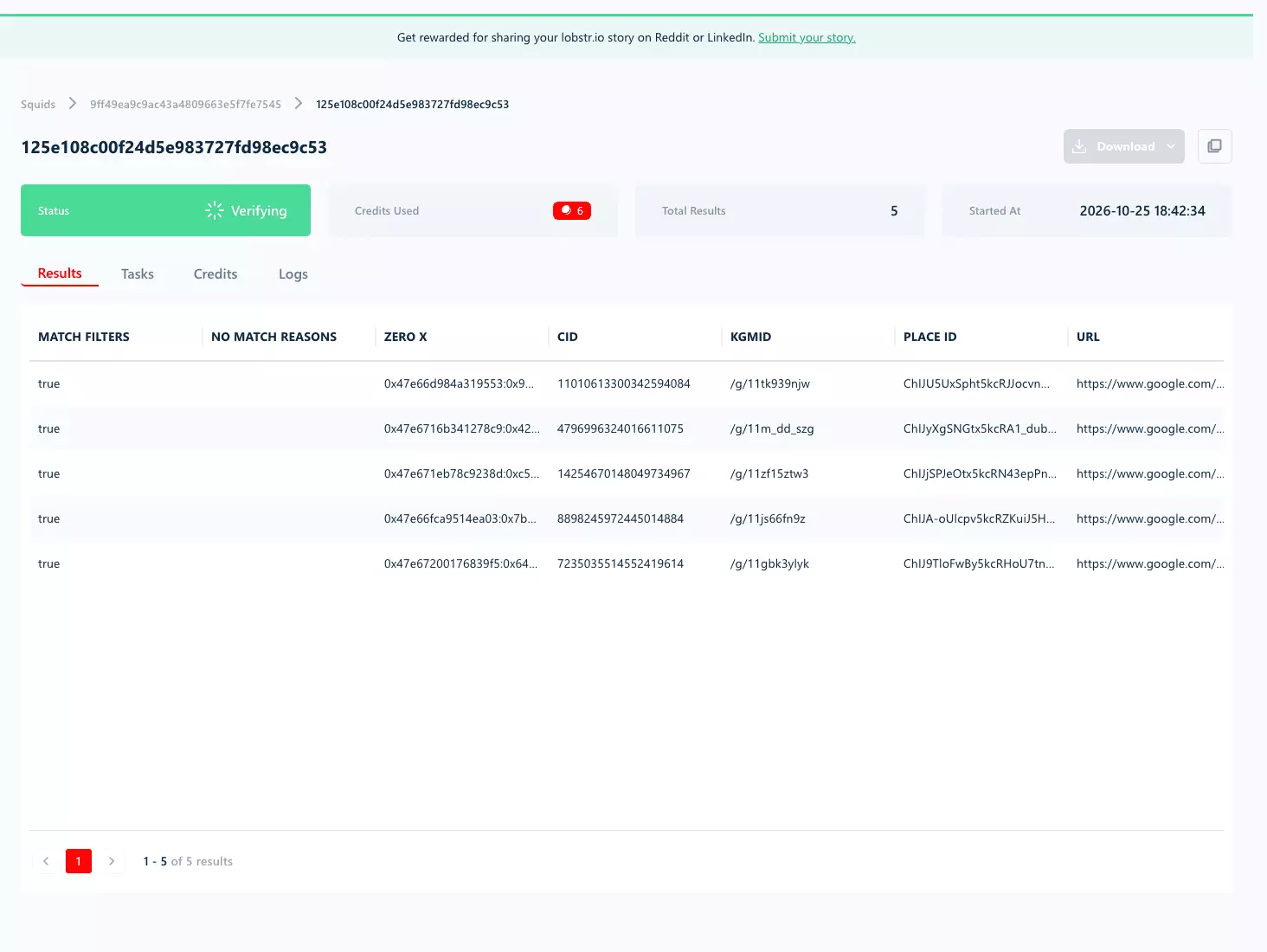Click the Total Results value 5
This screenshot has height=952, width=1267.
[x=894, y=210]
